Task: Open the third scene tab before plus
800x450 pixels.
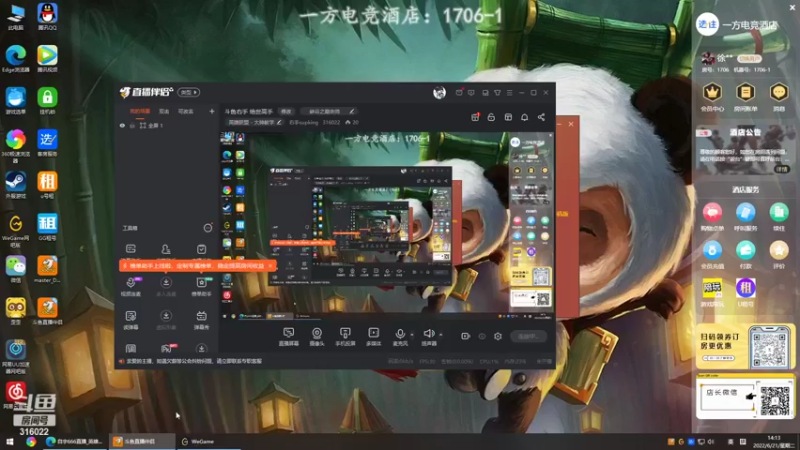Action: [185, 111]
